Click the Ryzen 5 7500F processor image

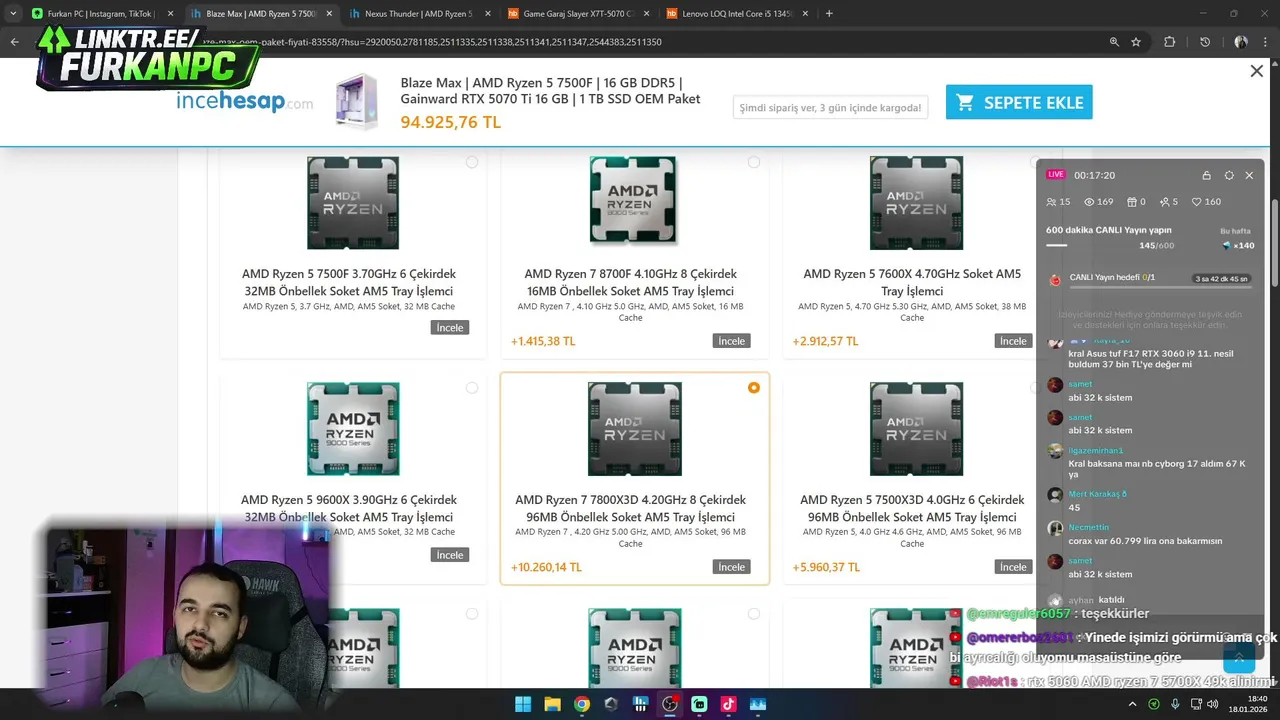353,203
